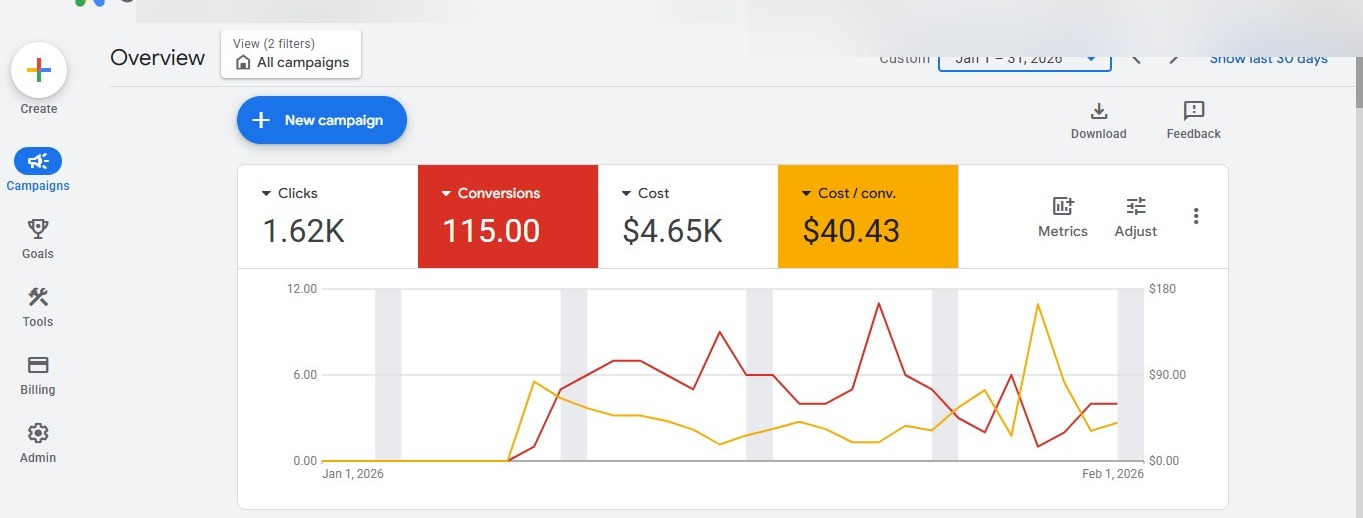The image size is (1363, 518).
Task: Expand the Cost / conv. metric dropdown
Action: coord(806,193)
